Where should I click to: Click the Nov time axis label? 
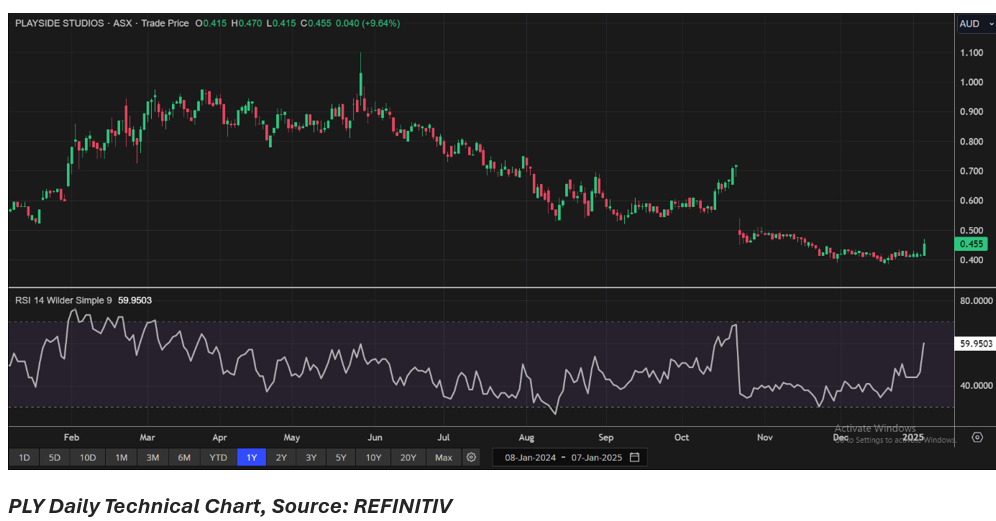[765, 437]
